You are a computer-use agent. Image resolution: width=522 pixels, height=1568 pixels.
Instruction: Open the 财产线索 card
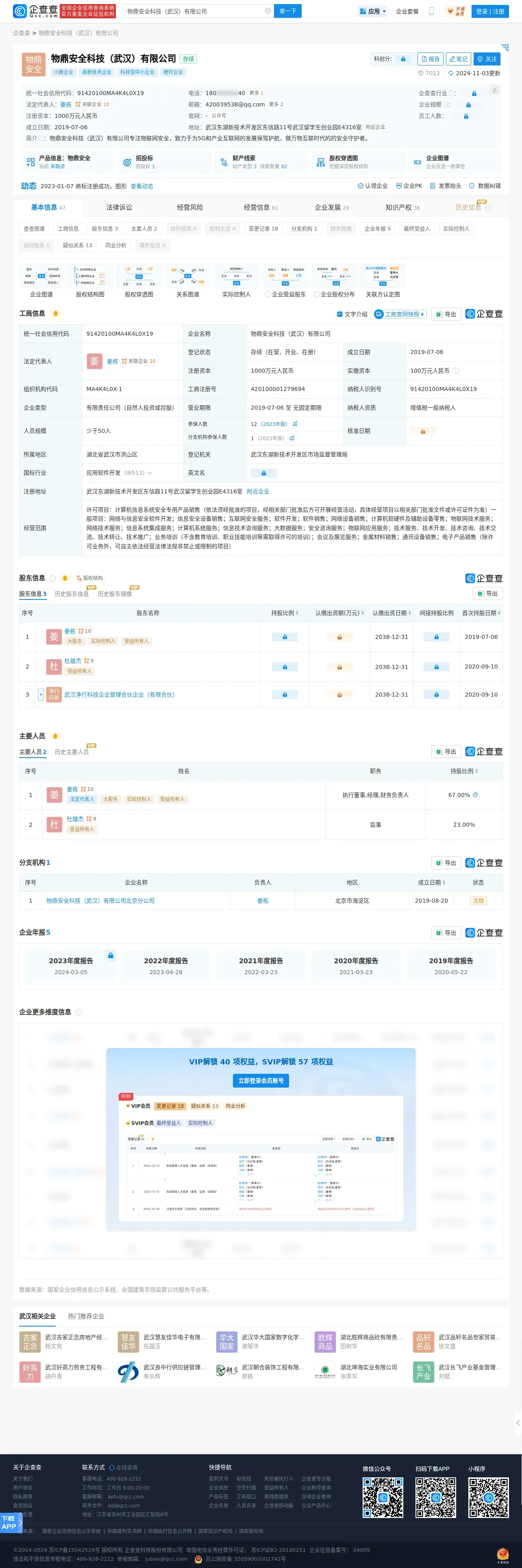[261, 162]
